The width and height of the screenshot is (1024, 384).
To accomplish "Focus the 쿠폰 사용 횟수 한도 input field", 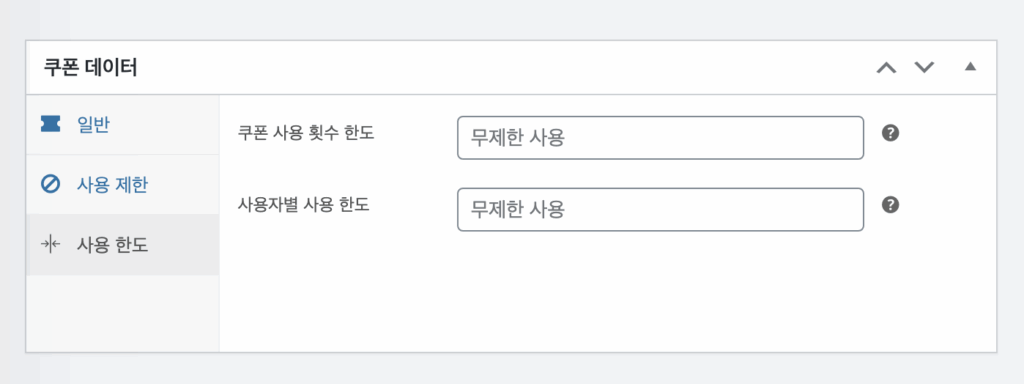I will coord(660,138).
